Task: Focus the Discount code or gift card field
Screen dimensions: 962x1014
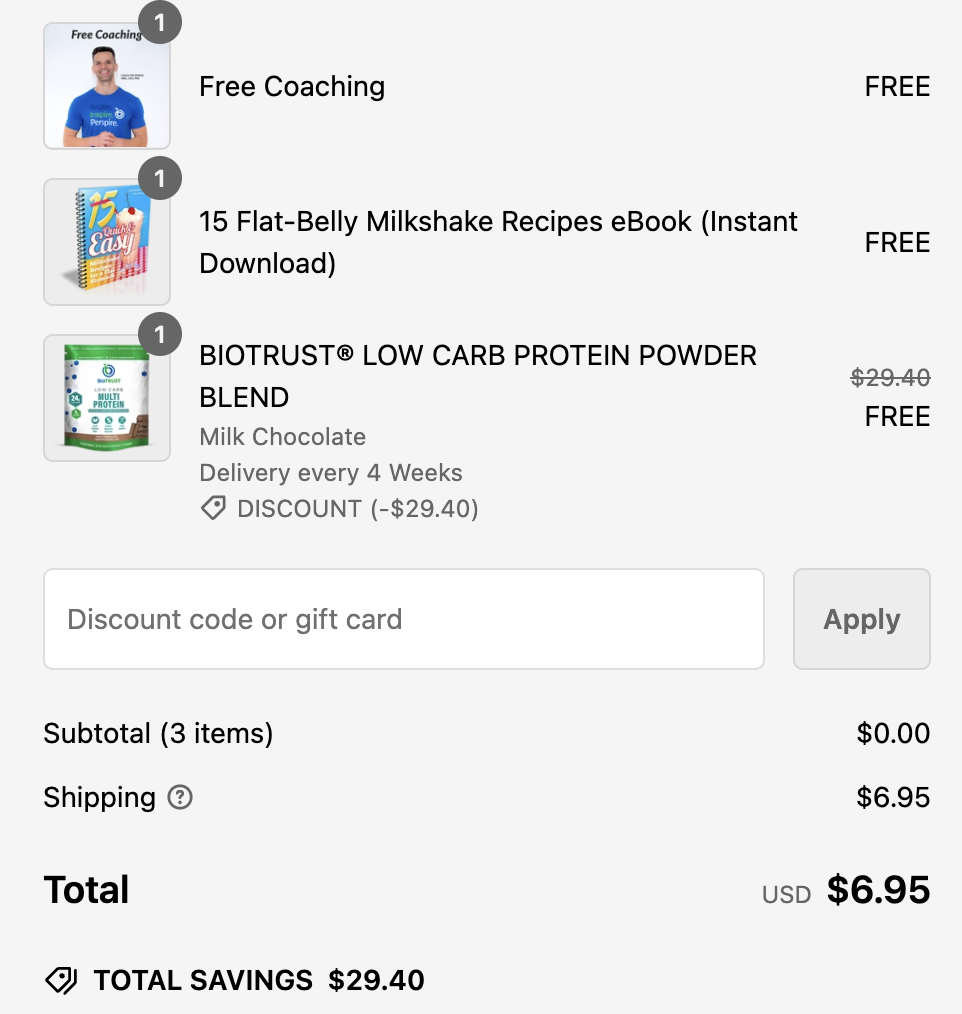Action: pos(403,619)
